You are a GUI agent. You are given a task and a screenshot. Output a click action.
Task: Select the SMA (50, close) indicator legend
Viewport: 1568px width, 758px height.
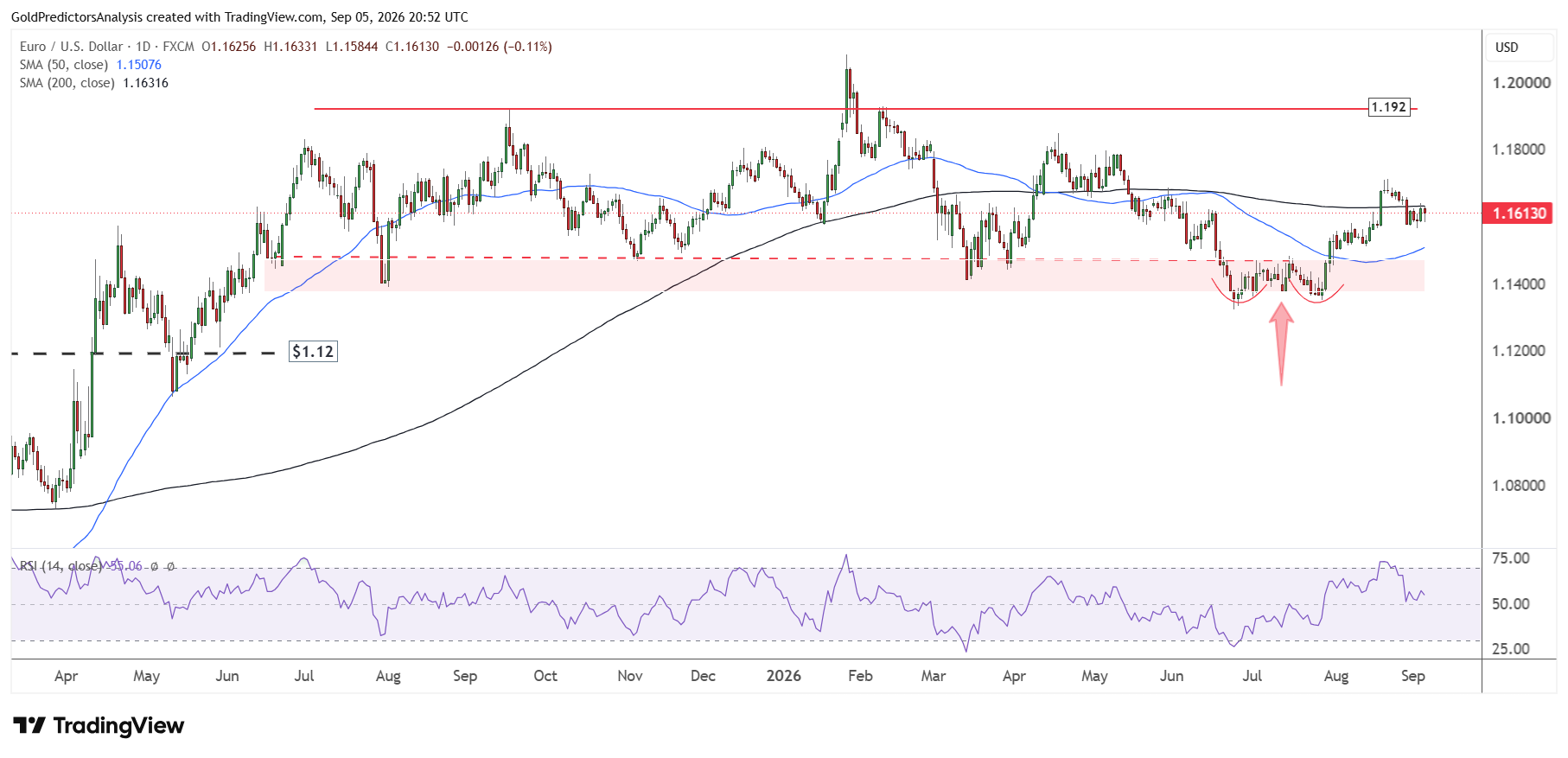point(64,65)
